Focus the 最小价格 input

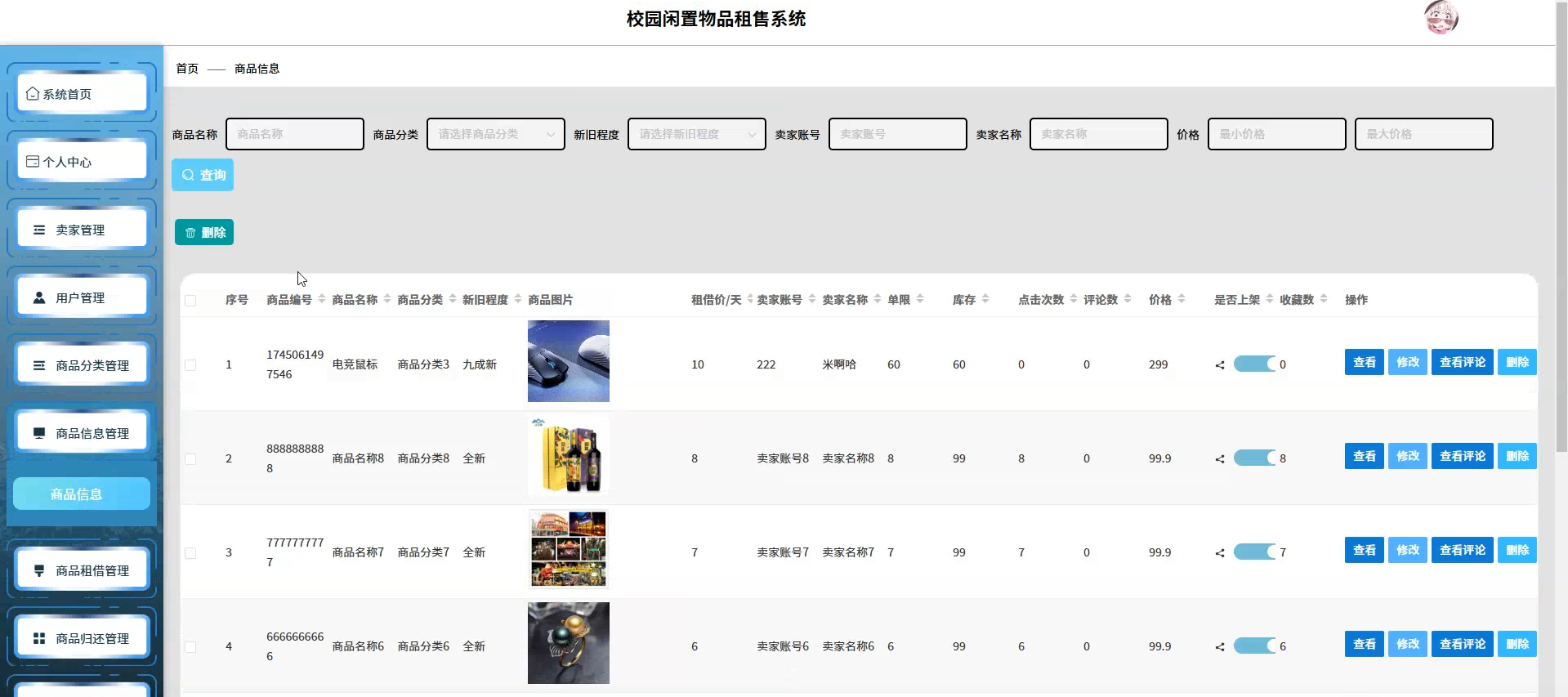[x=1277, y=134]
